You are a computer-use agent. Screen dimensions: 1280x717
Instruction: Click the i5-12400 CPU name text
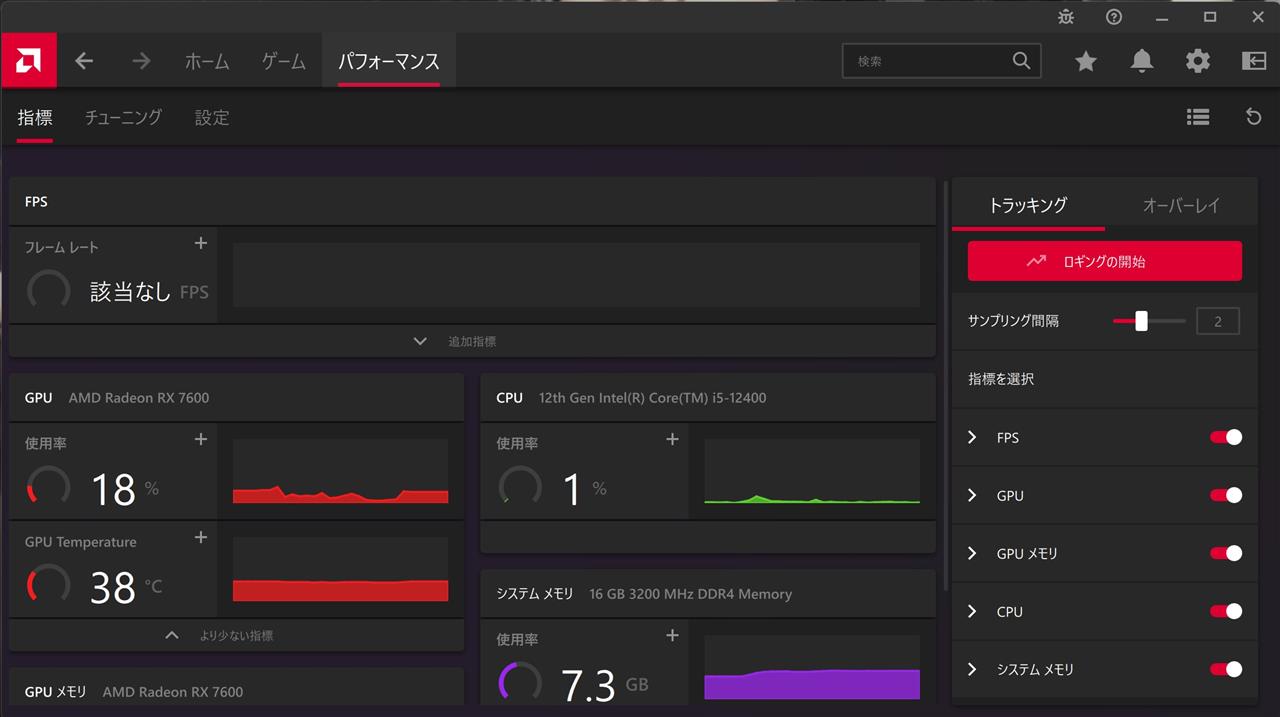coord(653,398)
